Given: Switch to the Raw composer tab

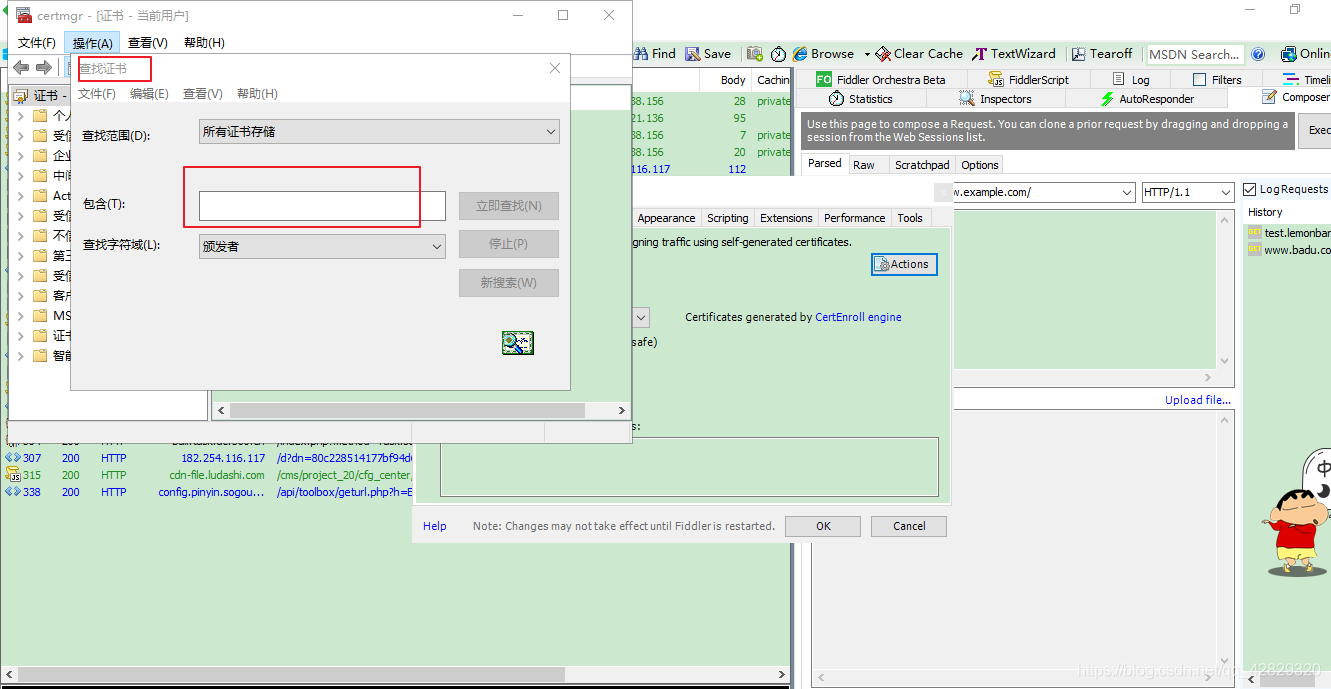Looking at the screenshot, I should coord(864,165).
